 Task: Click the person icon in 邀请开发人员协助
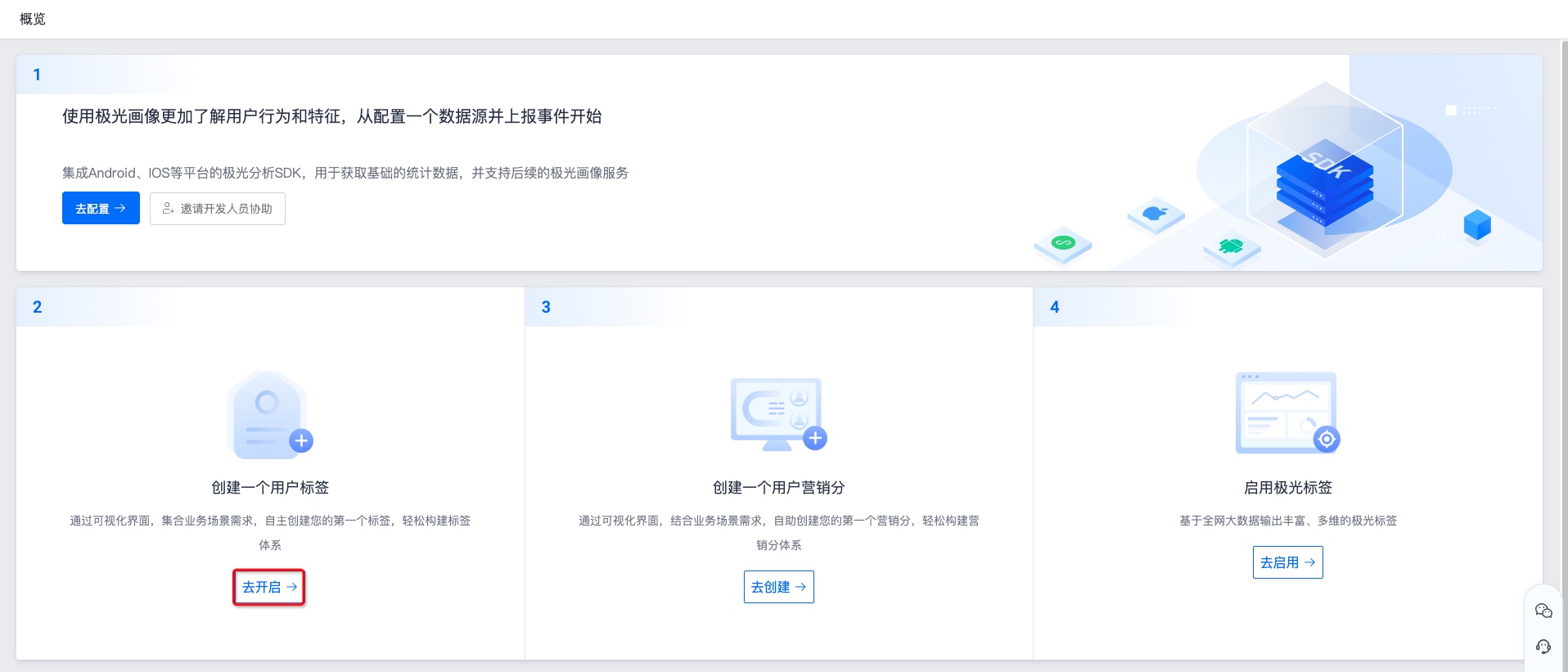point(168,209)
